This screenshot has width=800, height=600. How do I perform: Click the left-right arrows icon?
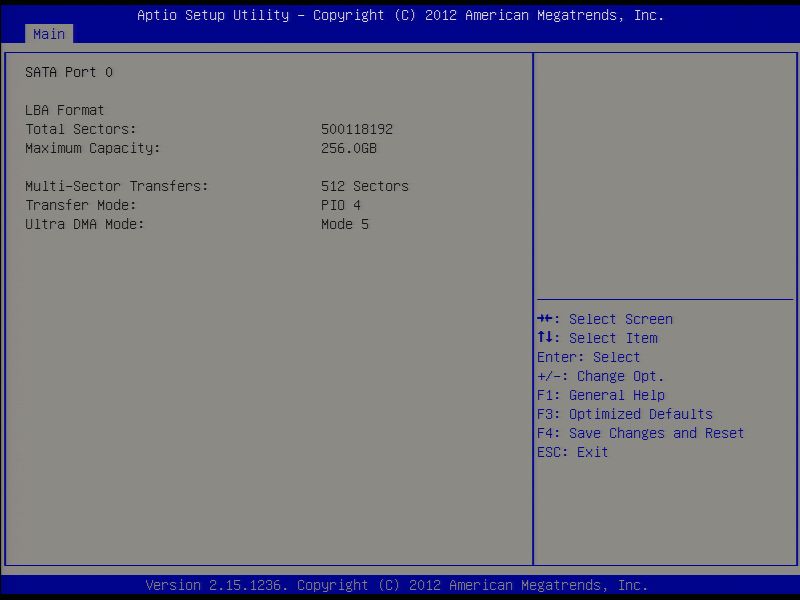tap(544, 319)
